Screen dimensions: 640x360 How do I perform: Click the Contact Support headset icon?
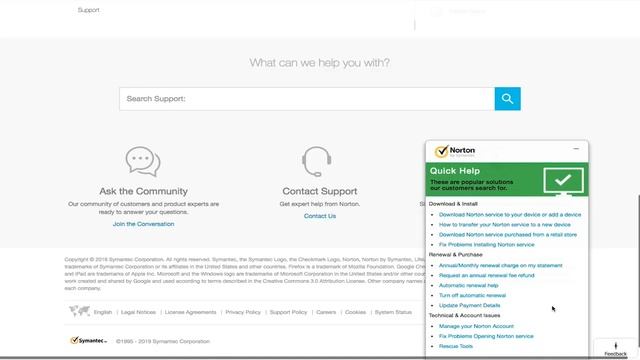[x=317, y=162]
